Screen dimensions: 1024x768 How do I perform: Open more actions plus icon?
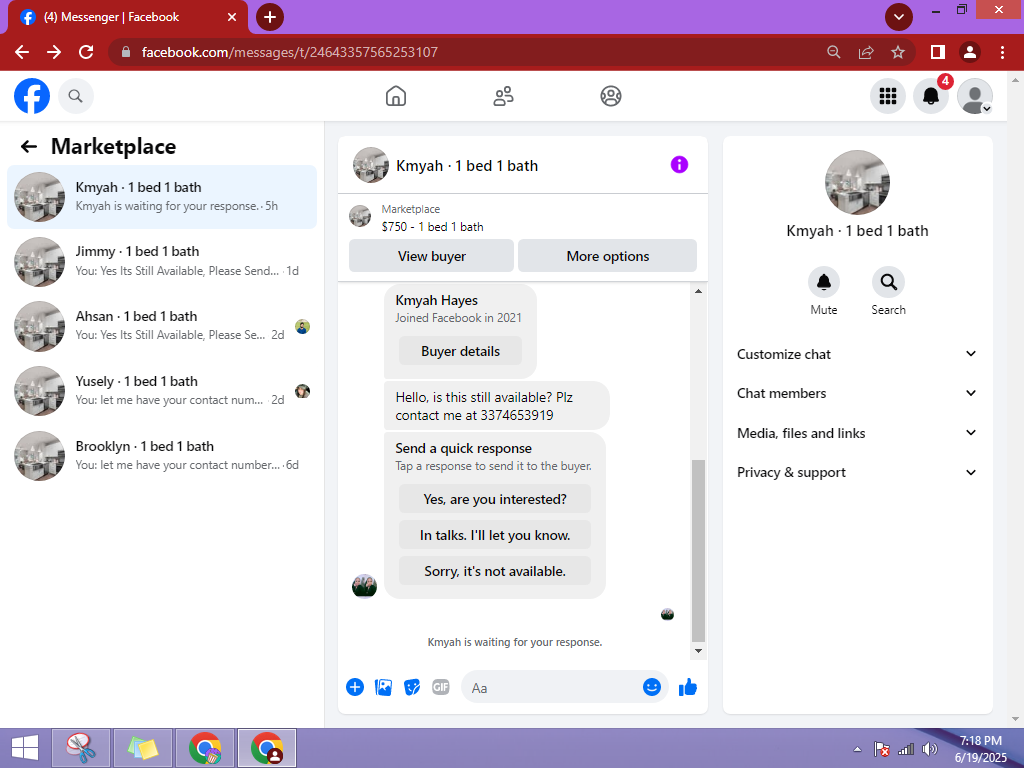355,687
